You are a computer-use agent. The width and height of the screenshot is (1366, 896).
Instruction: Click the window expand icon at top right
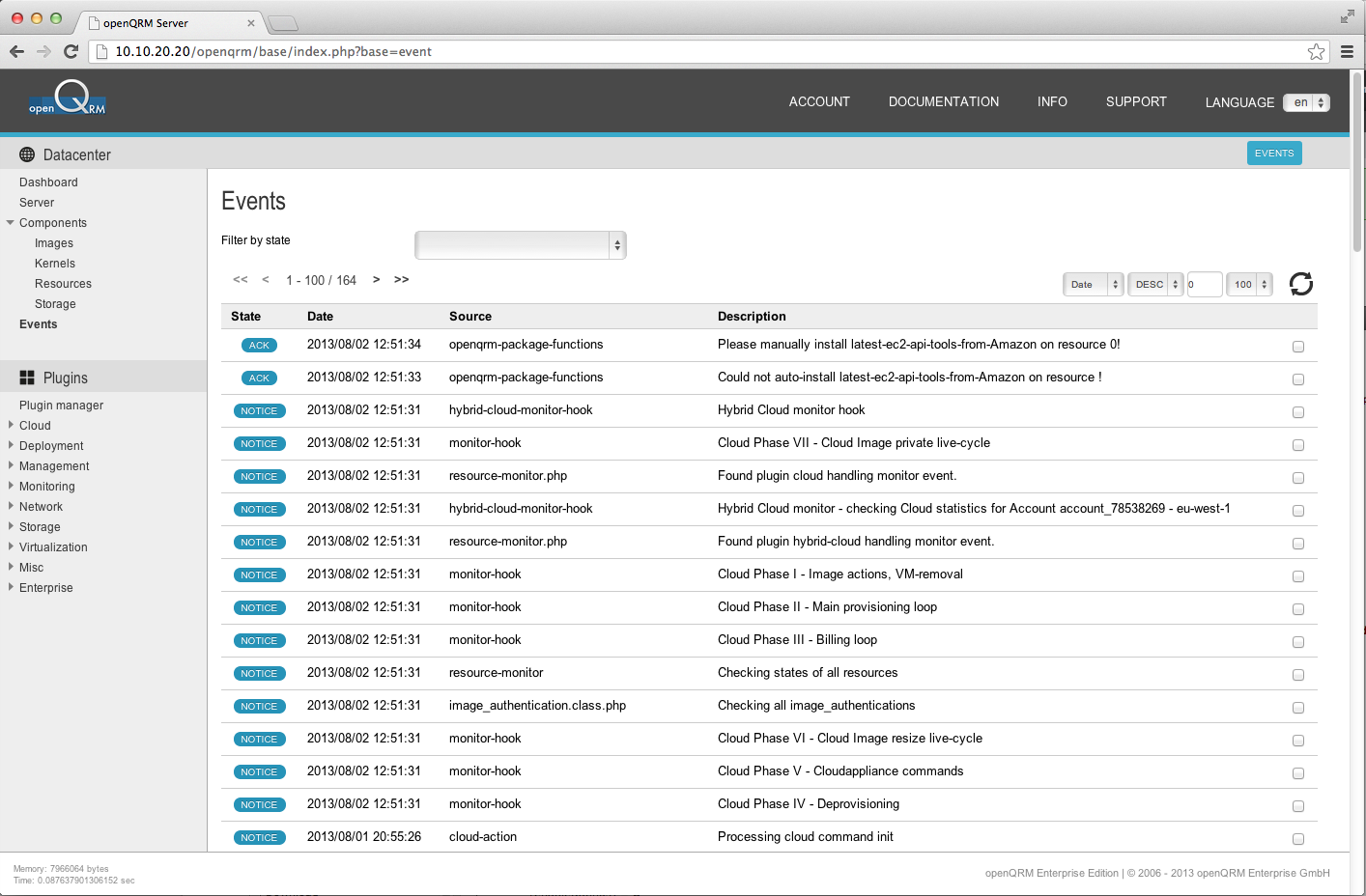(x=1349, y=15)
